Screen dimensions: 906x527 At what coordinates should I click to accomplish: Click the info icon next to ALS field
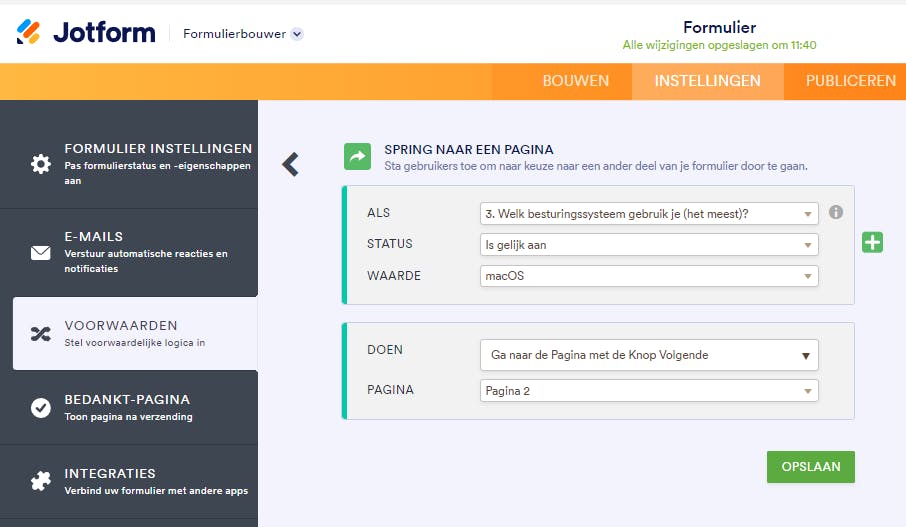(836, 212)
